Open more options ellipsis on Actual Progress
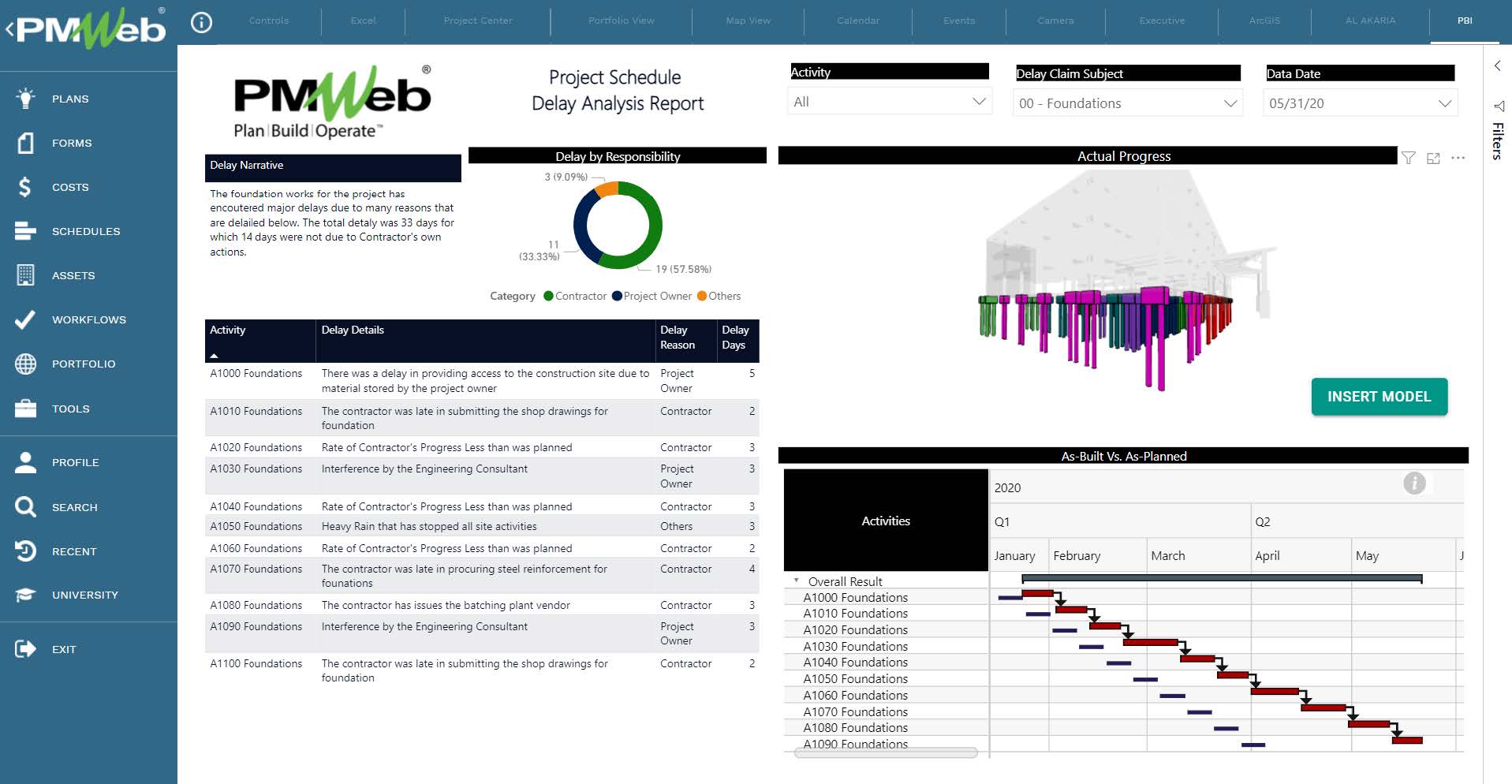Screen dimensions: 1512x784 (x=1458, y=158)
